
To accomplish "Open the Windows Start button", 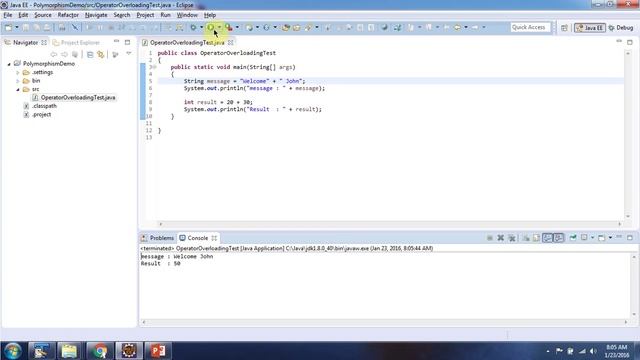I will [12, 351].
